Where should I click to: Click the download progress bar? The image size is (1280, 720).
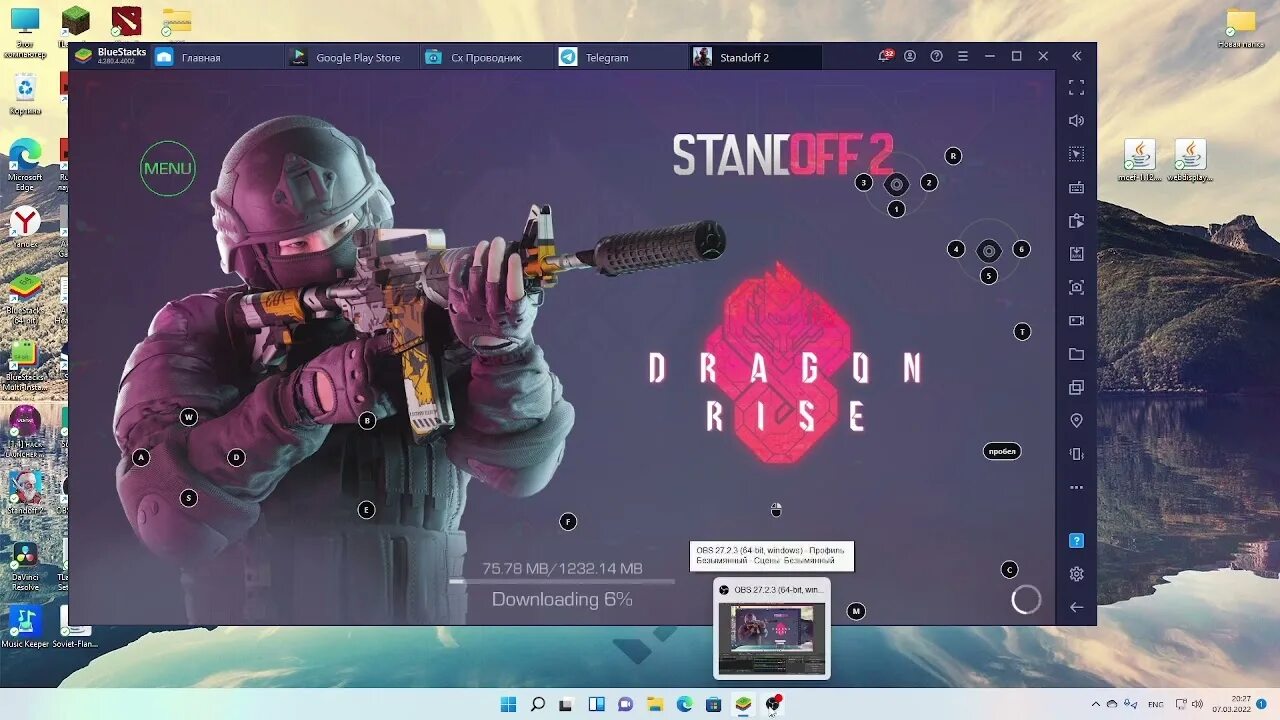tap(562, 581)
